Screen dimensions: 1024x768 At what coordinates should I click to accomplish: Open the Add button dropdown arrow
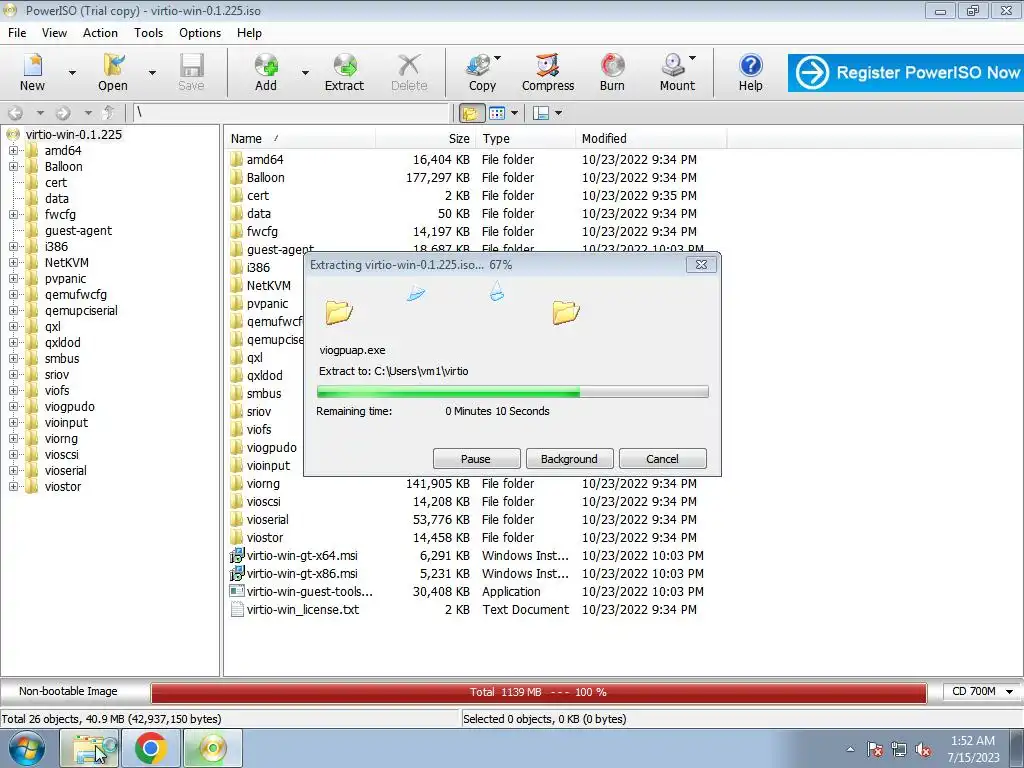(305, 73)
